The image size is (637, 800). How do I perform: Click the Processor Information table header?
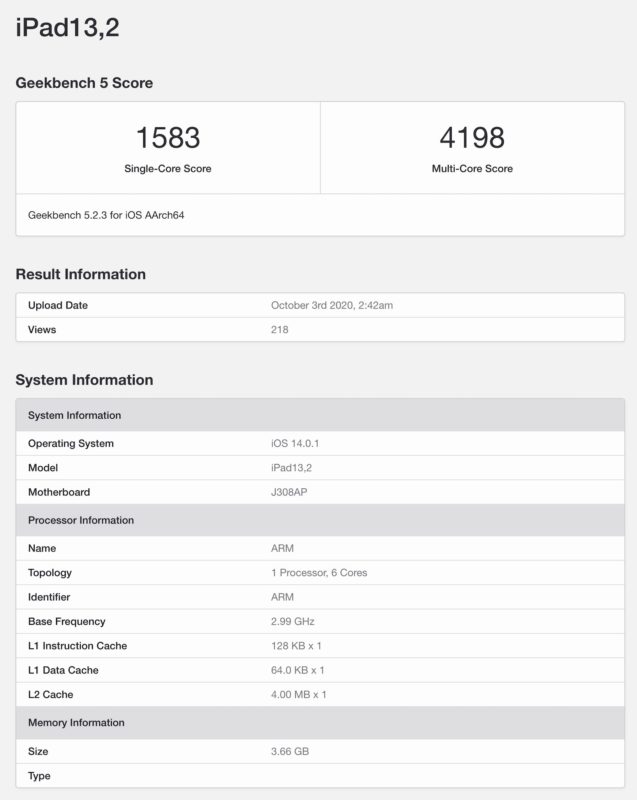click(x=320, y=520)
